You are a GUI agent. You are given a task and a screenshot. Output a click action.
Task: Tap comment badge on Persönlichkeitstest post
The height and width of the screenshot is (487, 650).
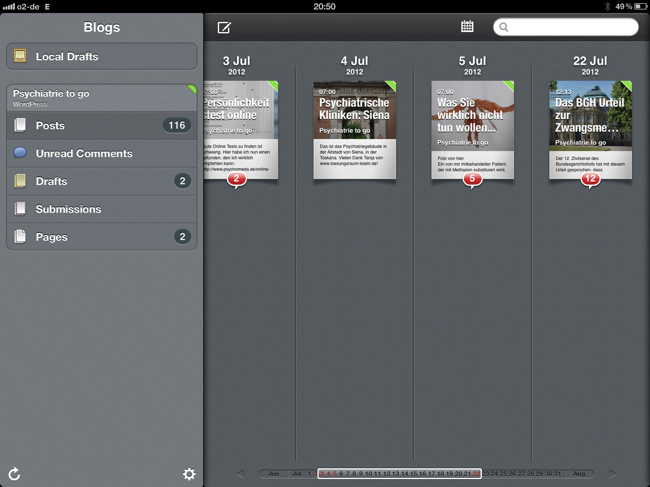coord(236,179)
